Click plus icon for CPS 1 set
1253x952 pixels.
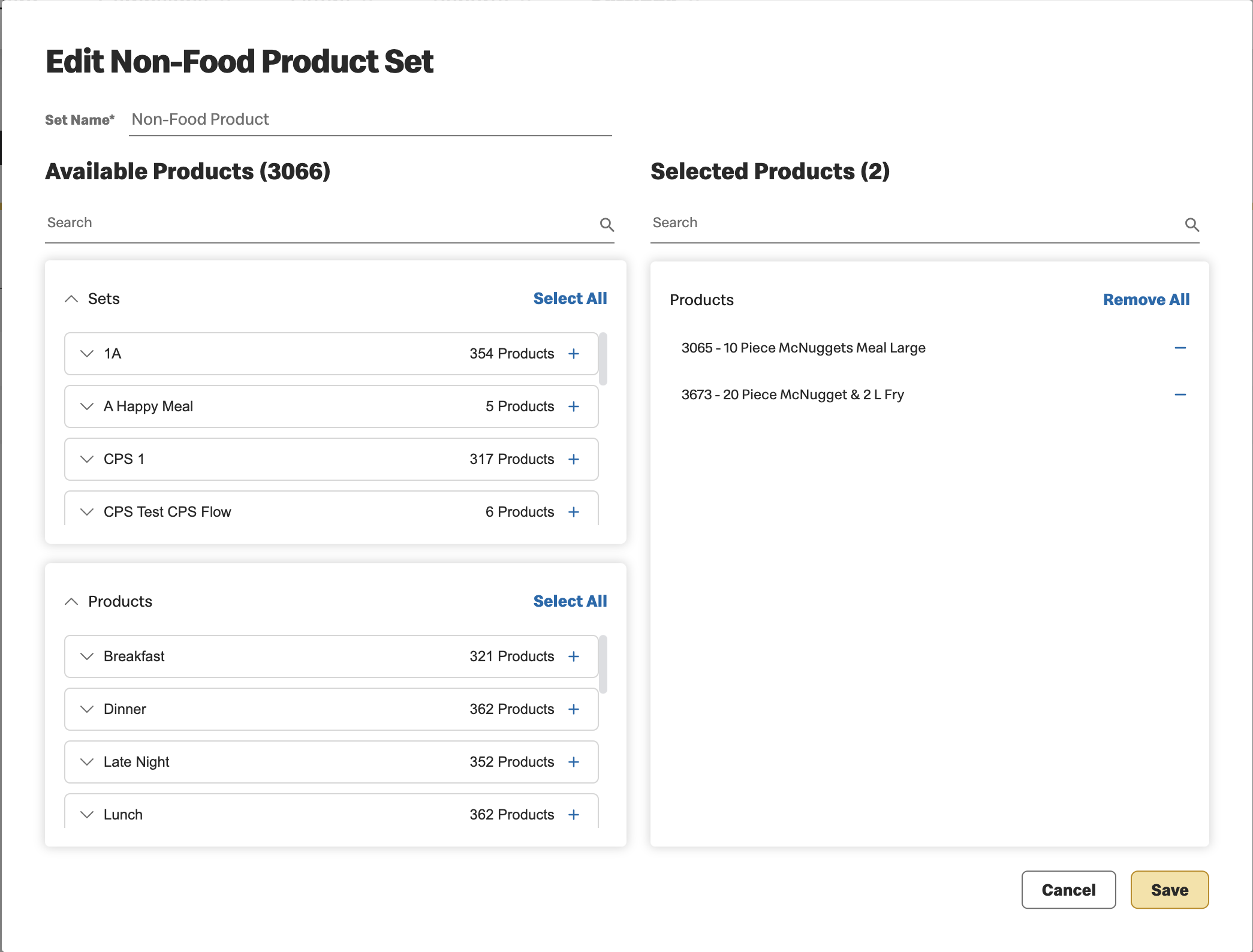point(574,459)
